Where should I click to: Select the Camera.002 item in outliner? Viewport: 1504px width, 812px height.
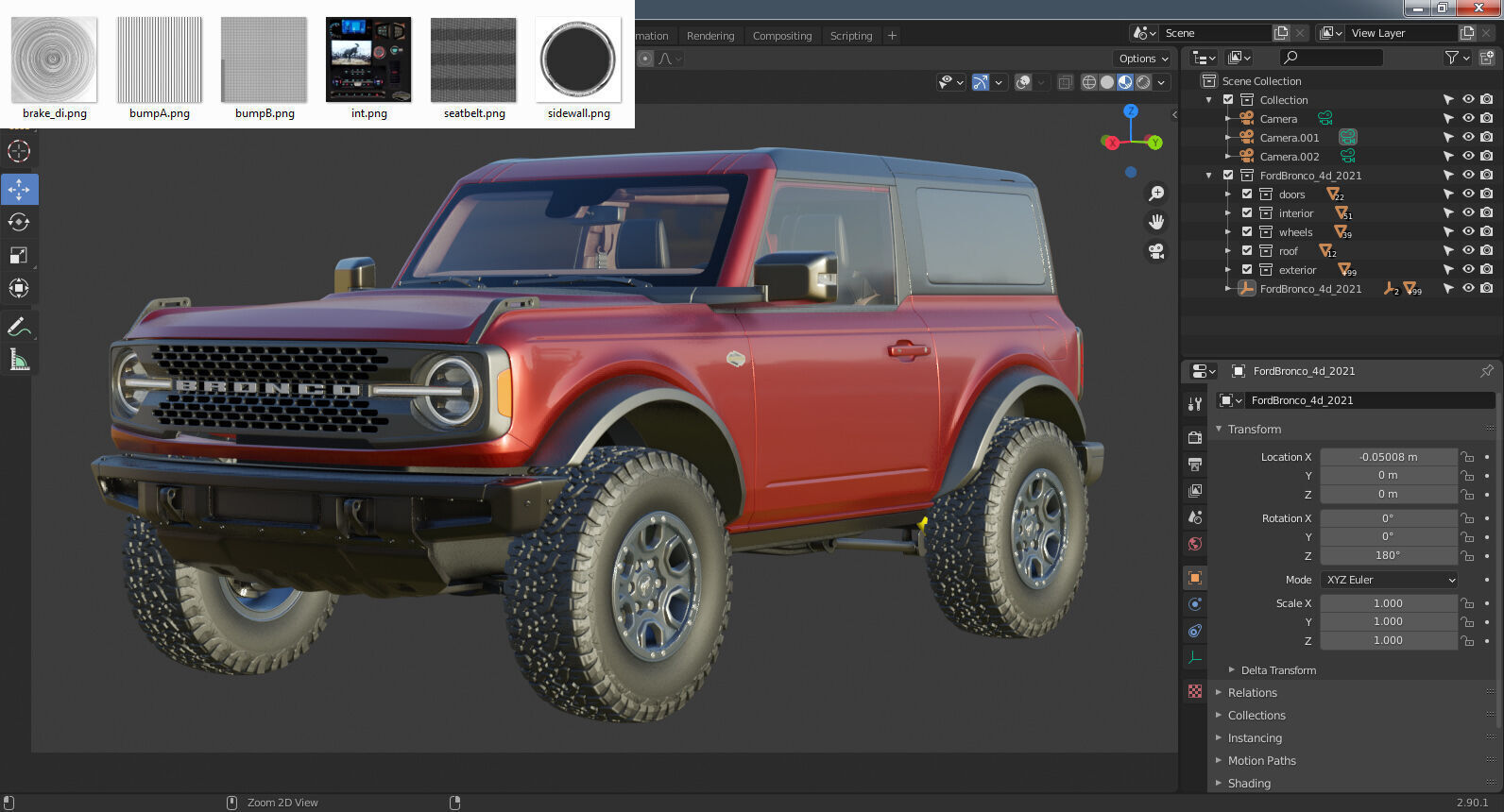click(x=1289, y=157)
